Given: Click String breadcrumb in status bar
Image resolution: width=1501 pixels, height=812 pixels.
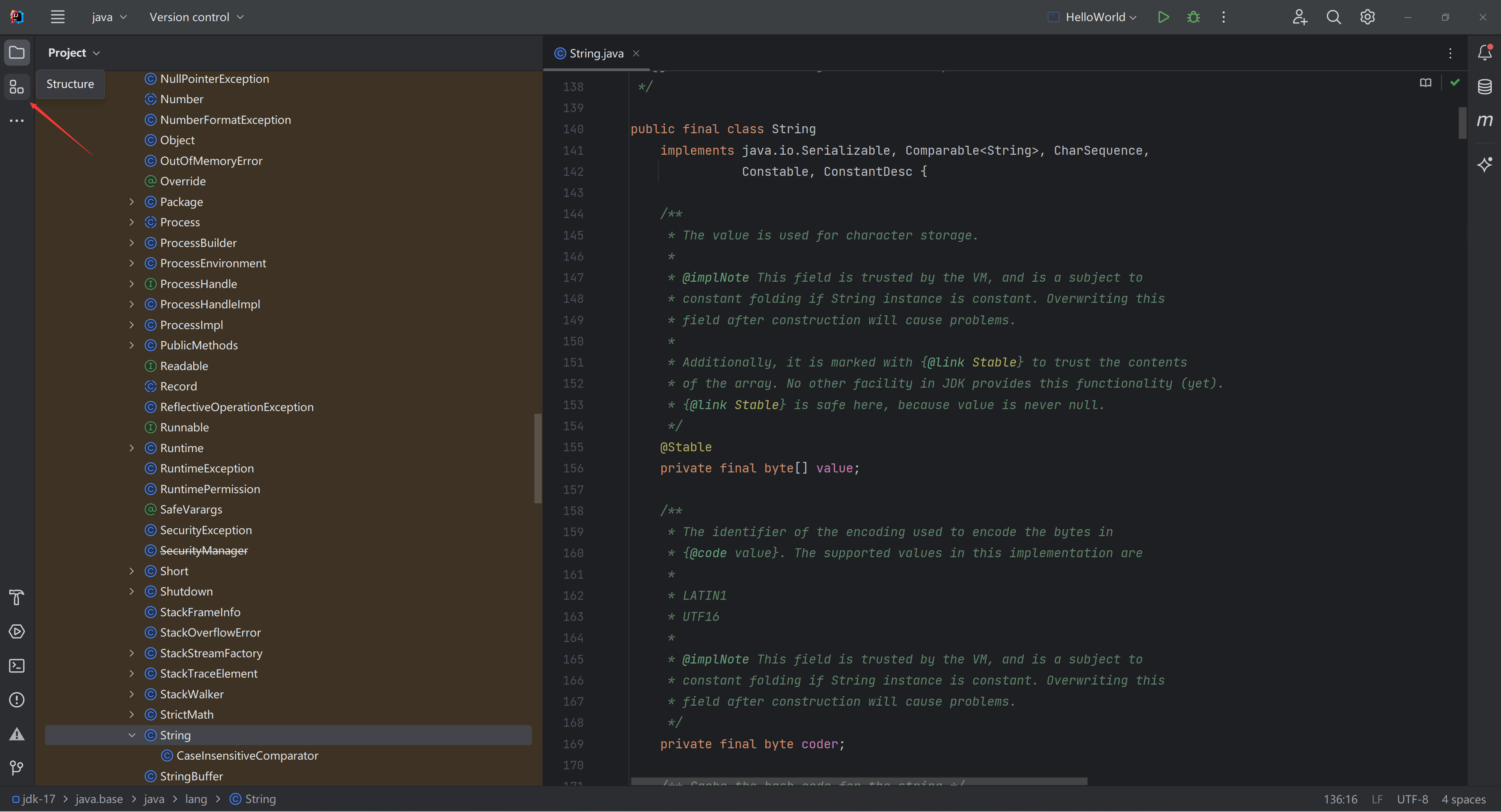Looking at the screenshot, I should [x=253, y=799].
